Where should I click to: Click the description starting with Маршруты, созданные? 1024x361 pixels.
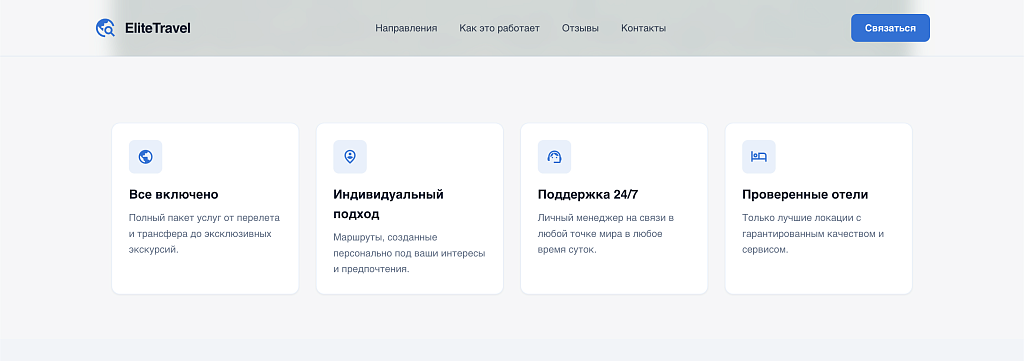pos(409,253)
